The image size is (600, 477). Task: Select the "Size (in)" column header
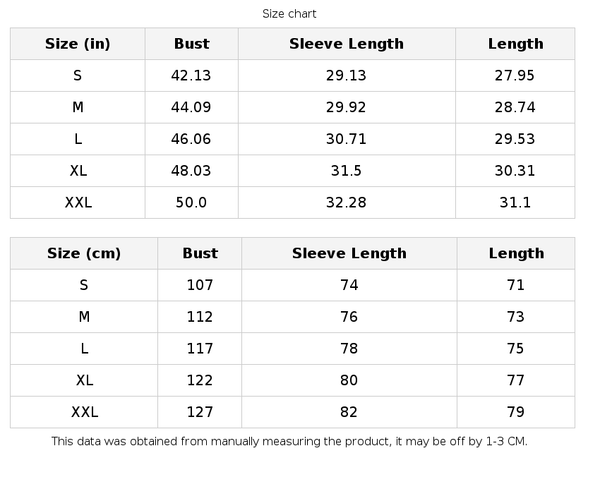click(x=78, y=44)
